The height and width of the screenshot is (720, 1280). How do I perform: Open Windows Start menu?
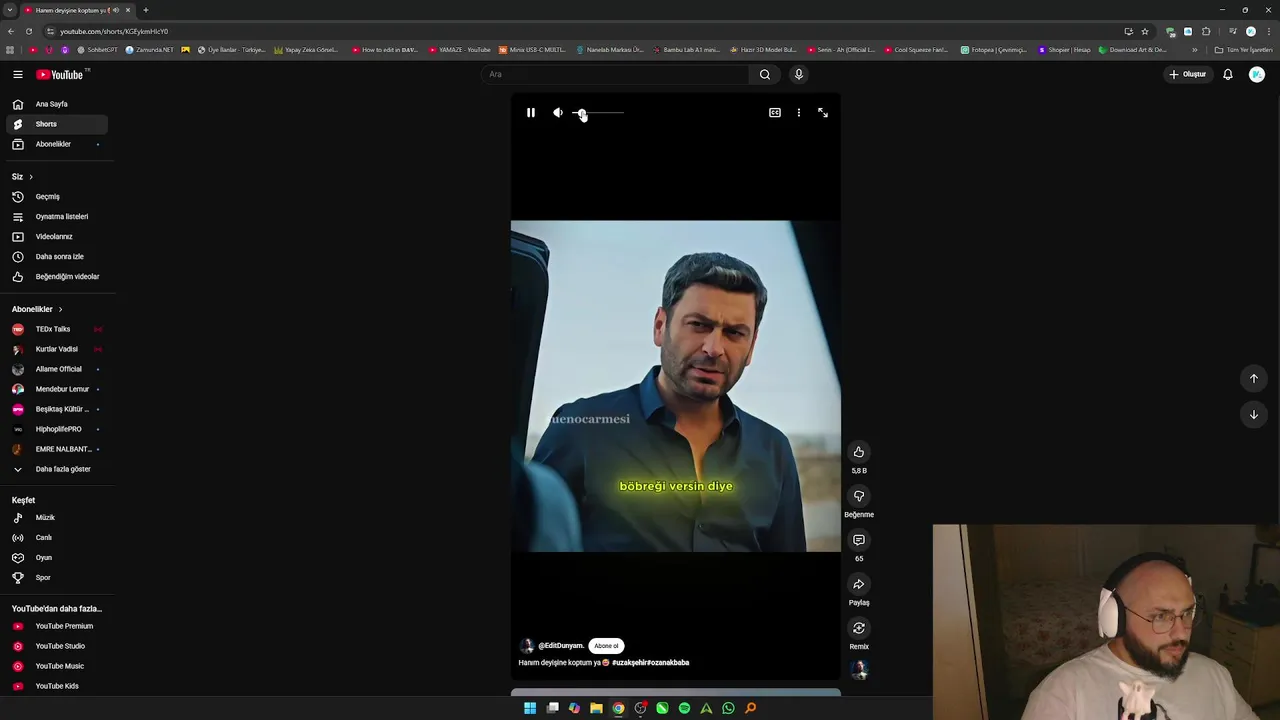pyautogui.click(x=530, y=708)
